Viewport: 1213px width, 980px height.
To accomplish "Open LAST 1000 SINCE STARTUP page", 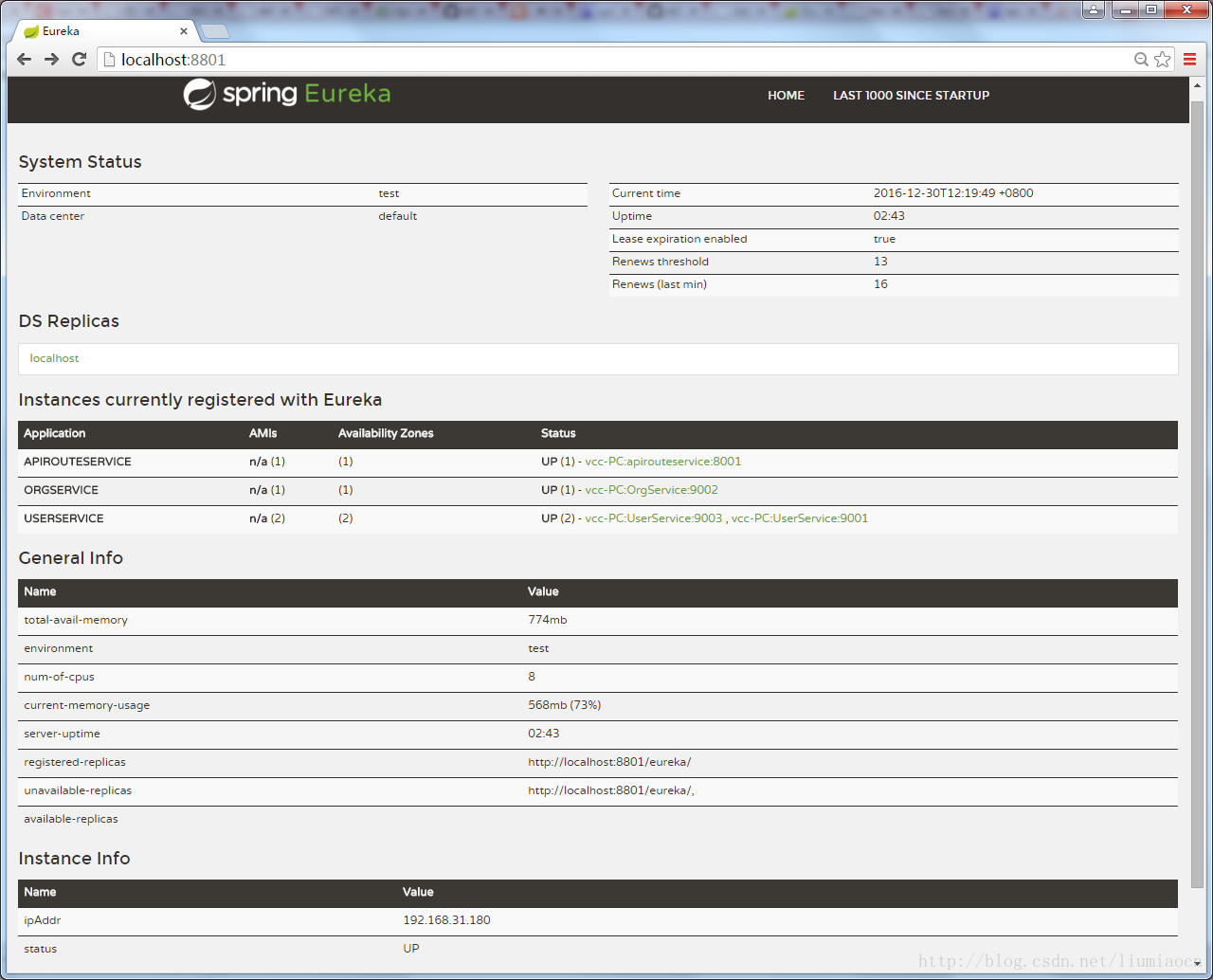I will click(x=911, y=95).
